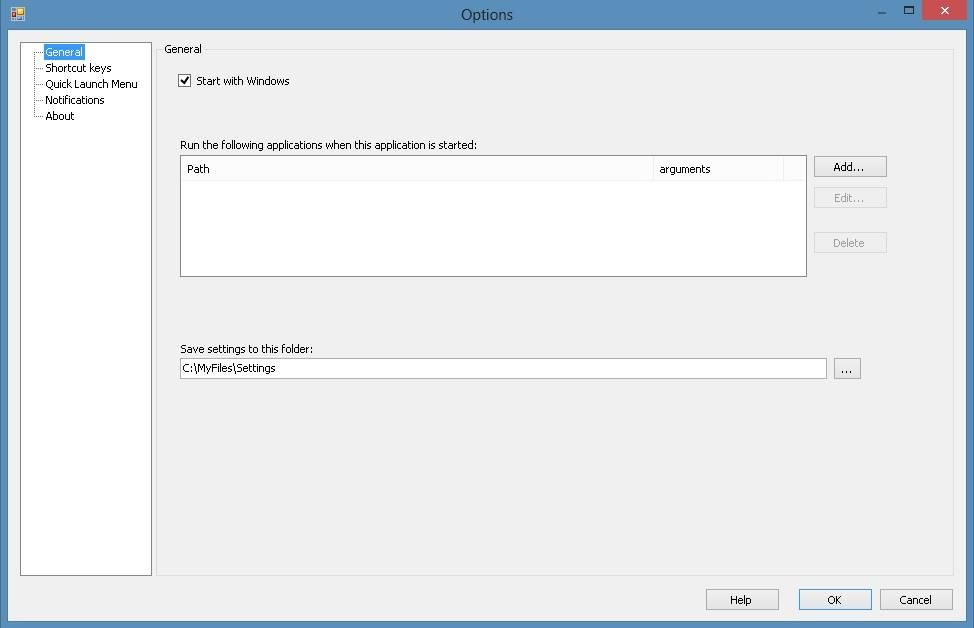Uncheck Start with Windows
Viewport: 974px width, 628px height.
185,80
